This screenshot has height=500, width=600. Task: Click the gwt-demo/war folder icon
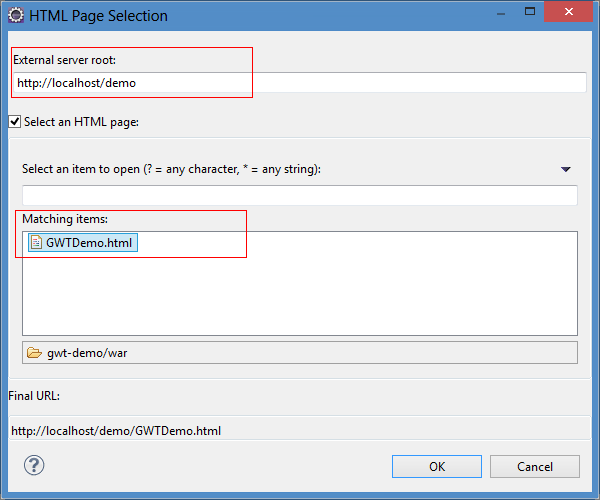(34, 353)
